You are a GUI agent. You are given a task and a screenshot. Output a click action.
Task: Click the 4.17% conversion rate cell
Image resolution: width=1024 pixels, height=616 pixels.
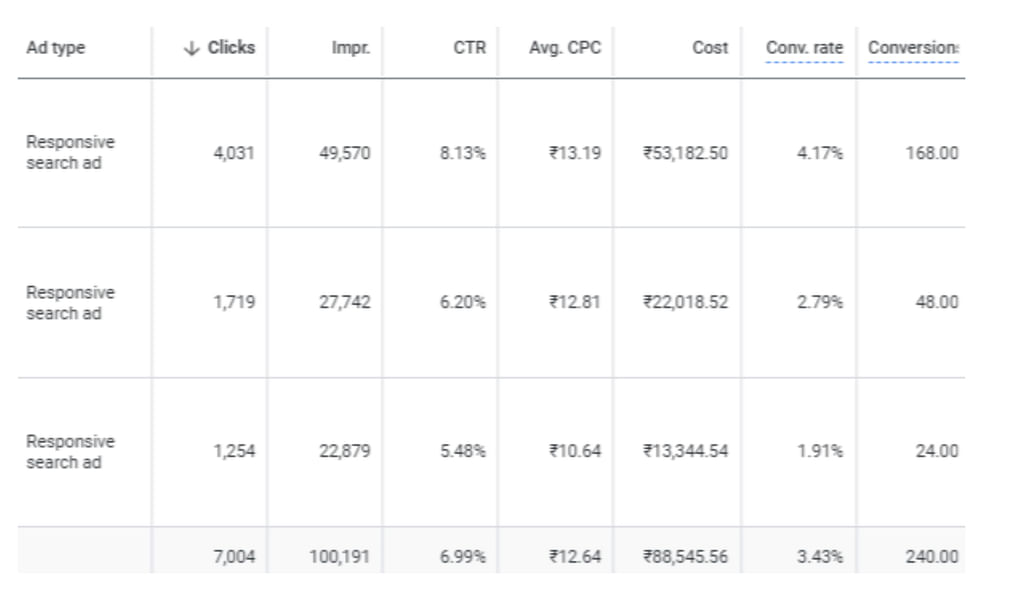pos(820,153)
